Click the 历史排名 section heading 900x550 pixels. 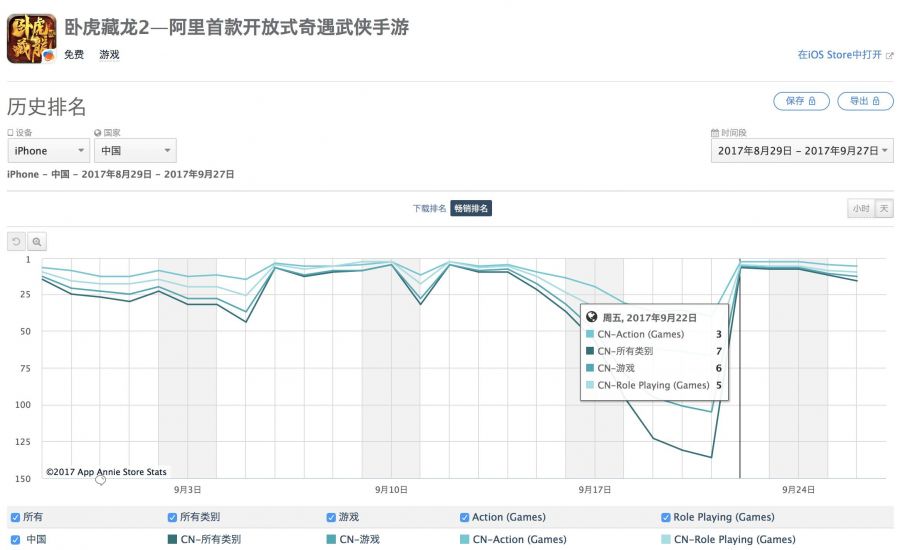click(46, 107)
